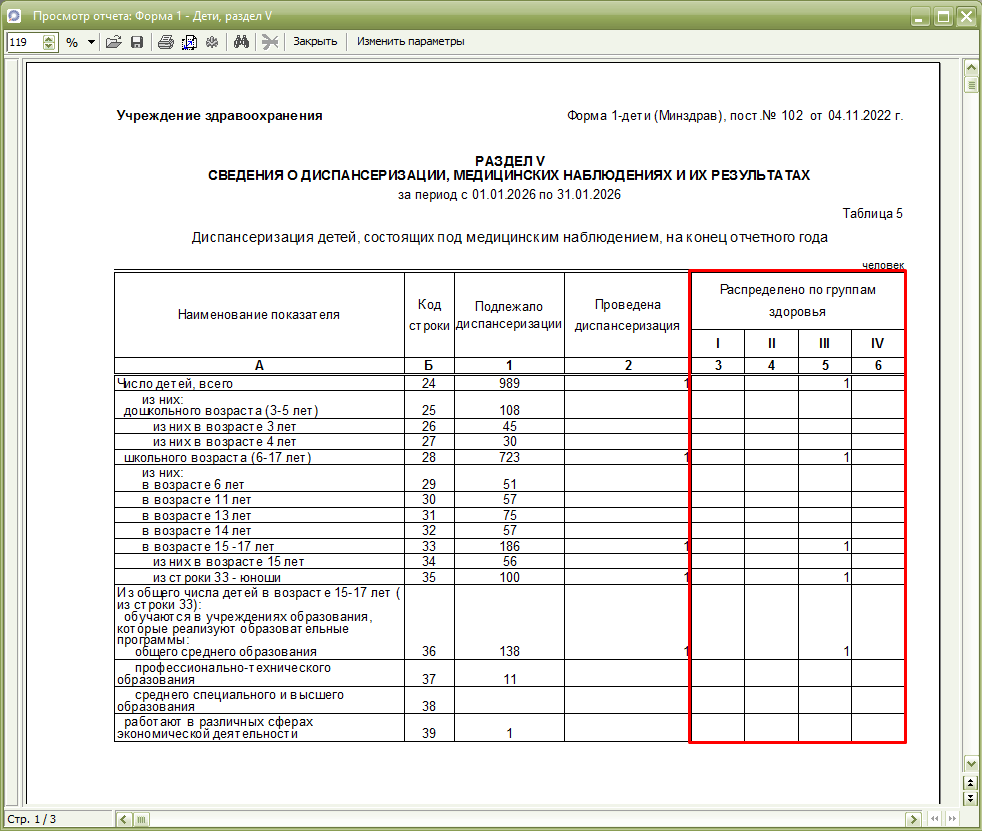This screenshot has height=831, width=982.
Task: Maximize the report preview window
Action: coord(942,17)
